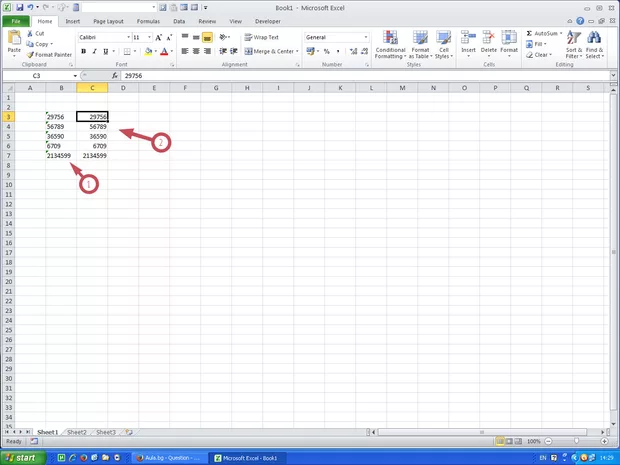Open Font dialog launcher
This screenshot has height=465, width=620.
click(172, 64)
